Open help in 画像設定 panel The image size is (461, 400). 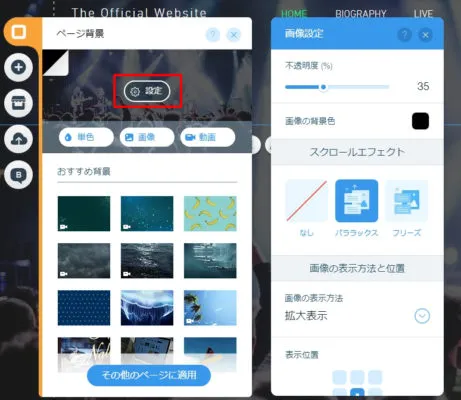pos(404,35)
